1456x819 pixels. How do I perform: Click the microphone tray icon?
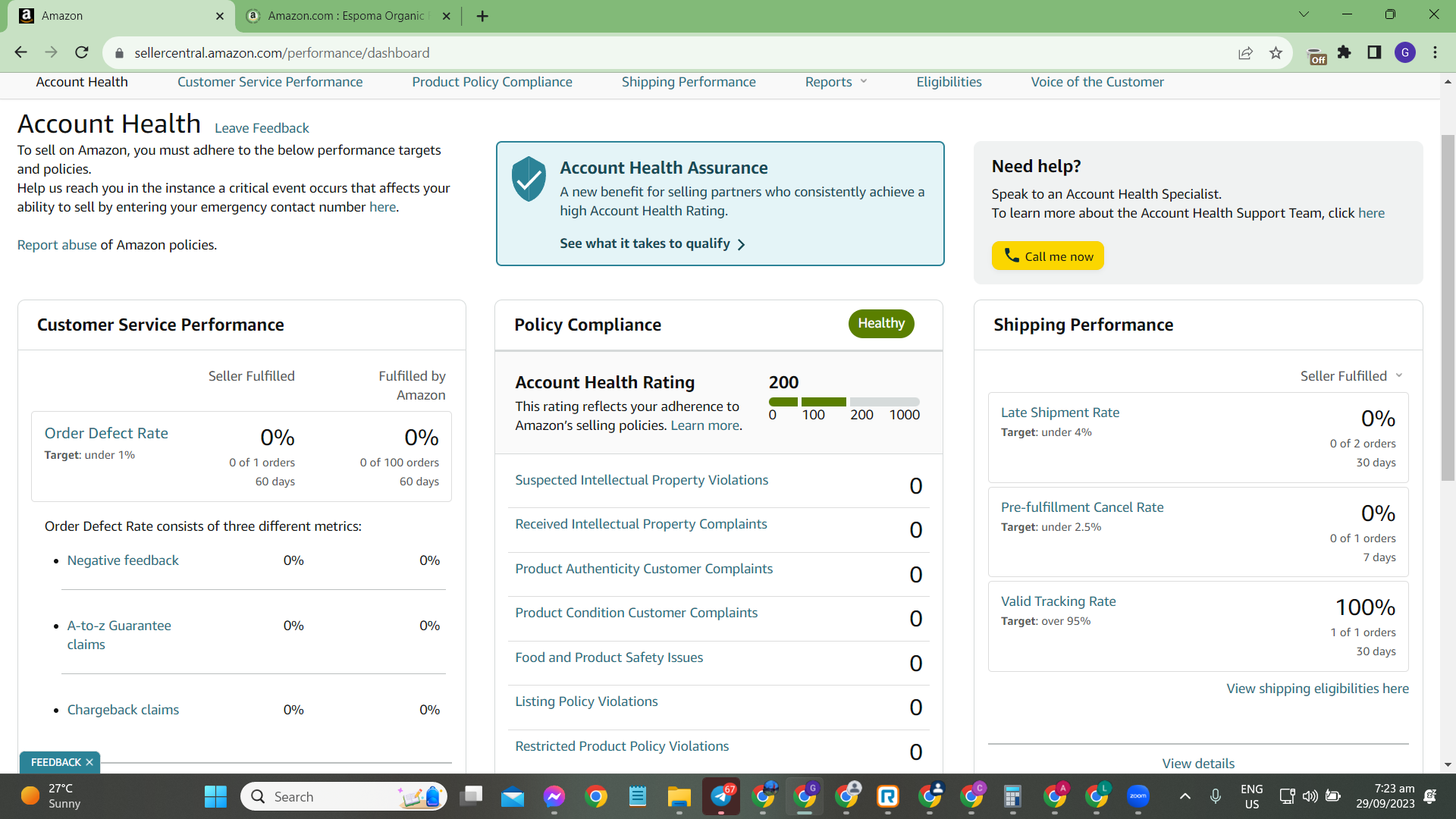1216,796
